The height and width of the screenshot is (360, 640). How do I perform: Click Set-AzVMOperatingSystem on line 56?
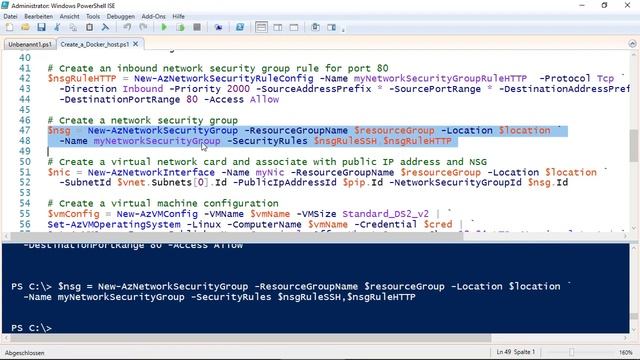pos(114,224)
